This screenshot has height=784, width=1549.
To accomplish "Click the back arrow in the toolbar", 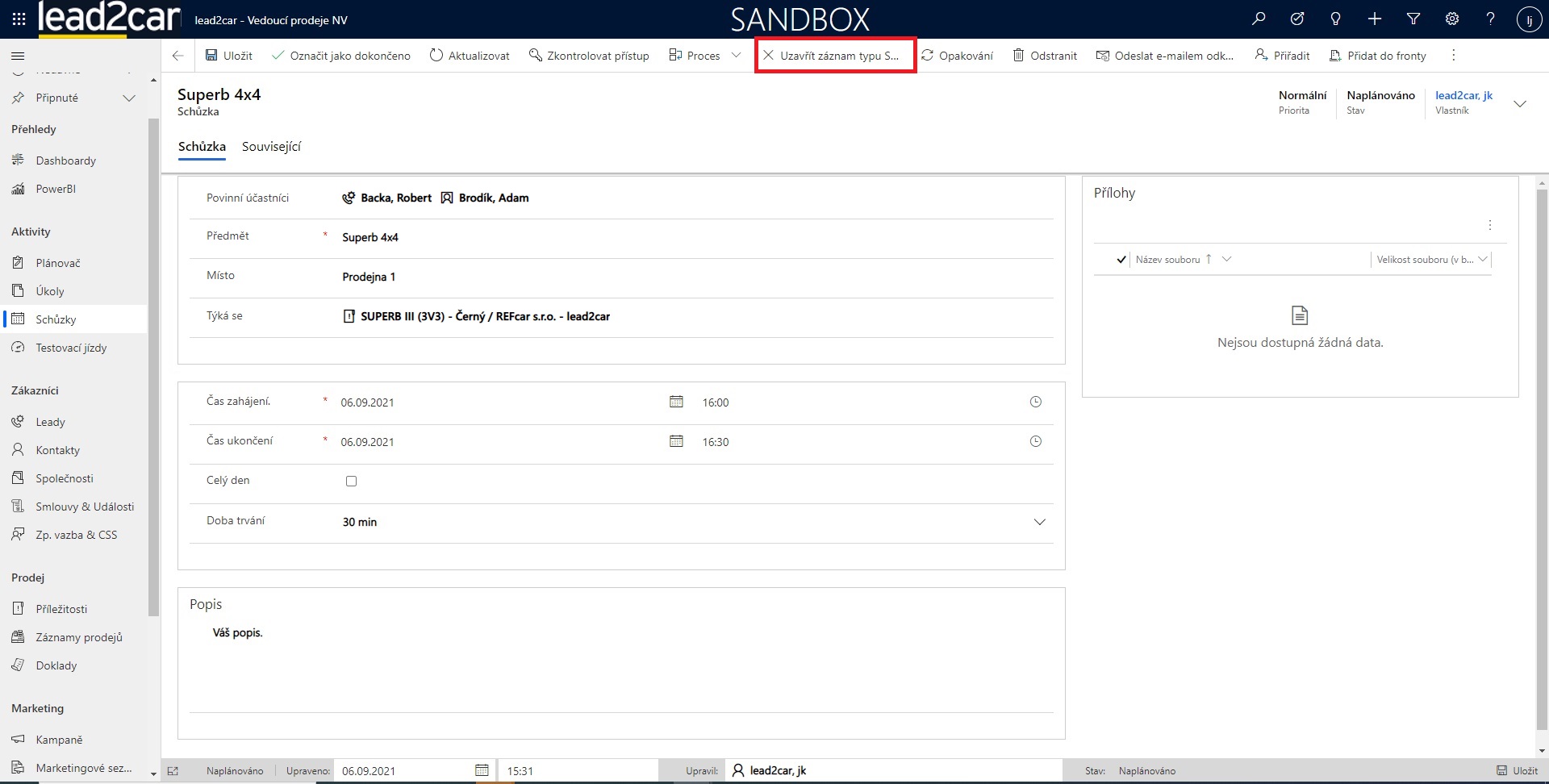I will coord(178,56).
